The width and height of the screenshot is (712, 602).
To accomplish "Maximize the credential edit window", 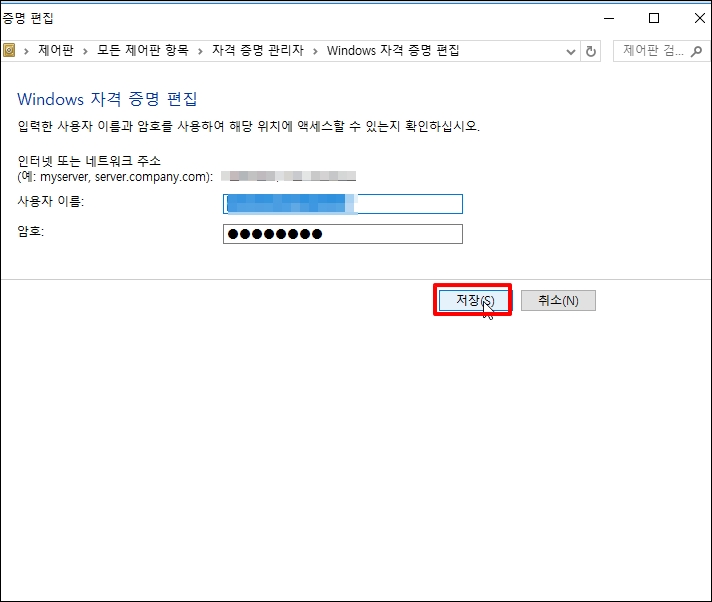I will [x=654, y=18].
